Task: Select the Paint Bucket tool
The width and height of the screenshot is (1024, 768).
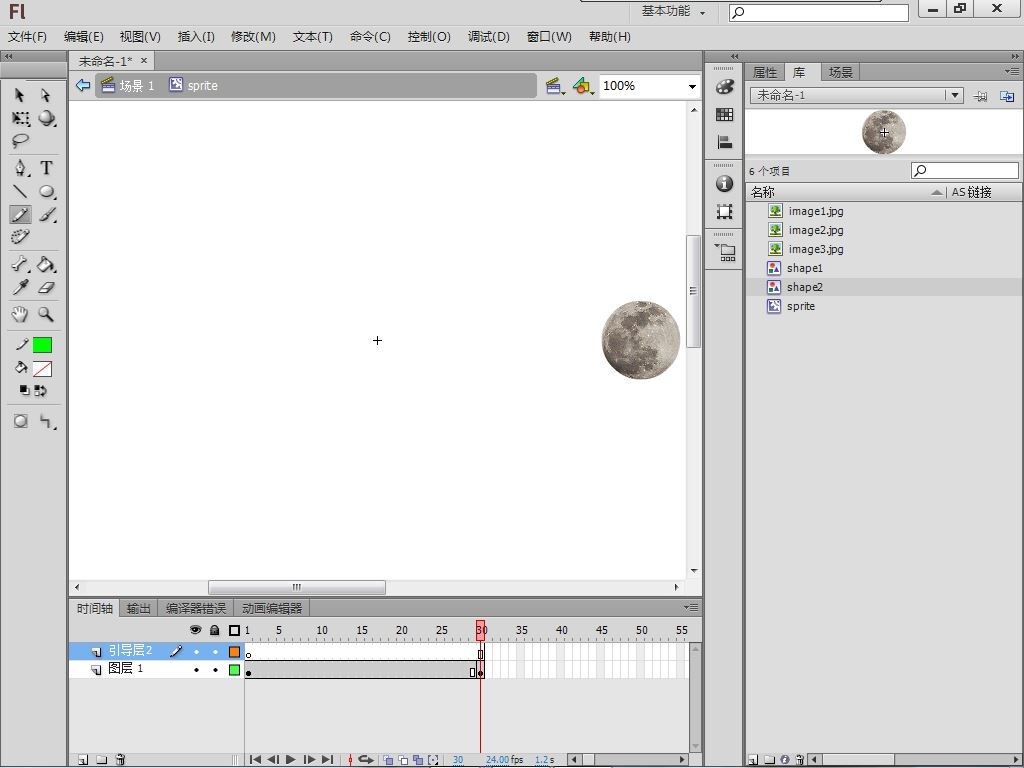Action: 46,264
